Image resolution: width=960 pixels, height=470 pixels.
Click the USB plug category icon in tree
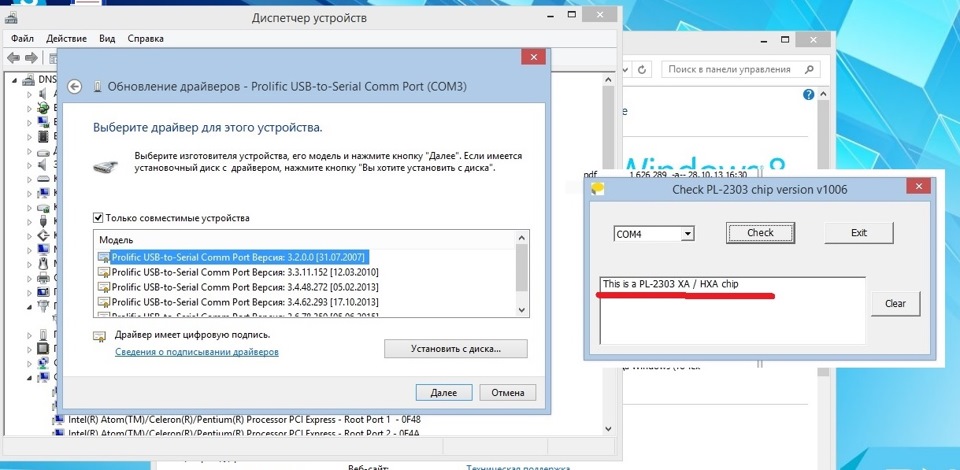click(x=43, y=221)
